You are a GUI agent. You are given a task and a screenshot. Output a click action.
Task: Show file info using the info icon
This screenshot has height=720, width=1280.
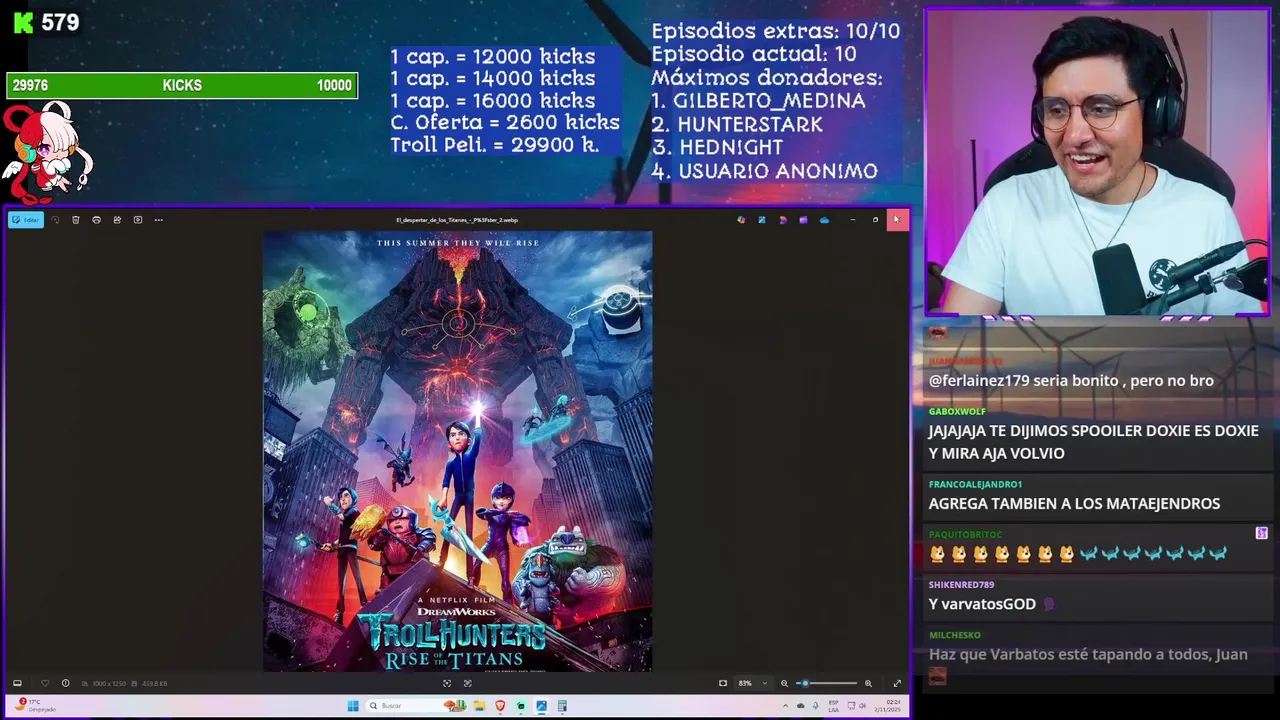point(65,683)
